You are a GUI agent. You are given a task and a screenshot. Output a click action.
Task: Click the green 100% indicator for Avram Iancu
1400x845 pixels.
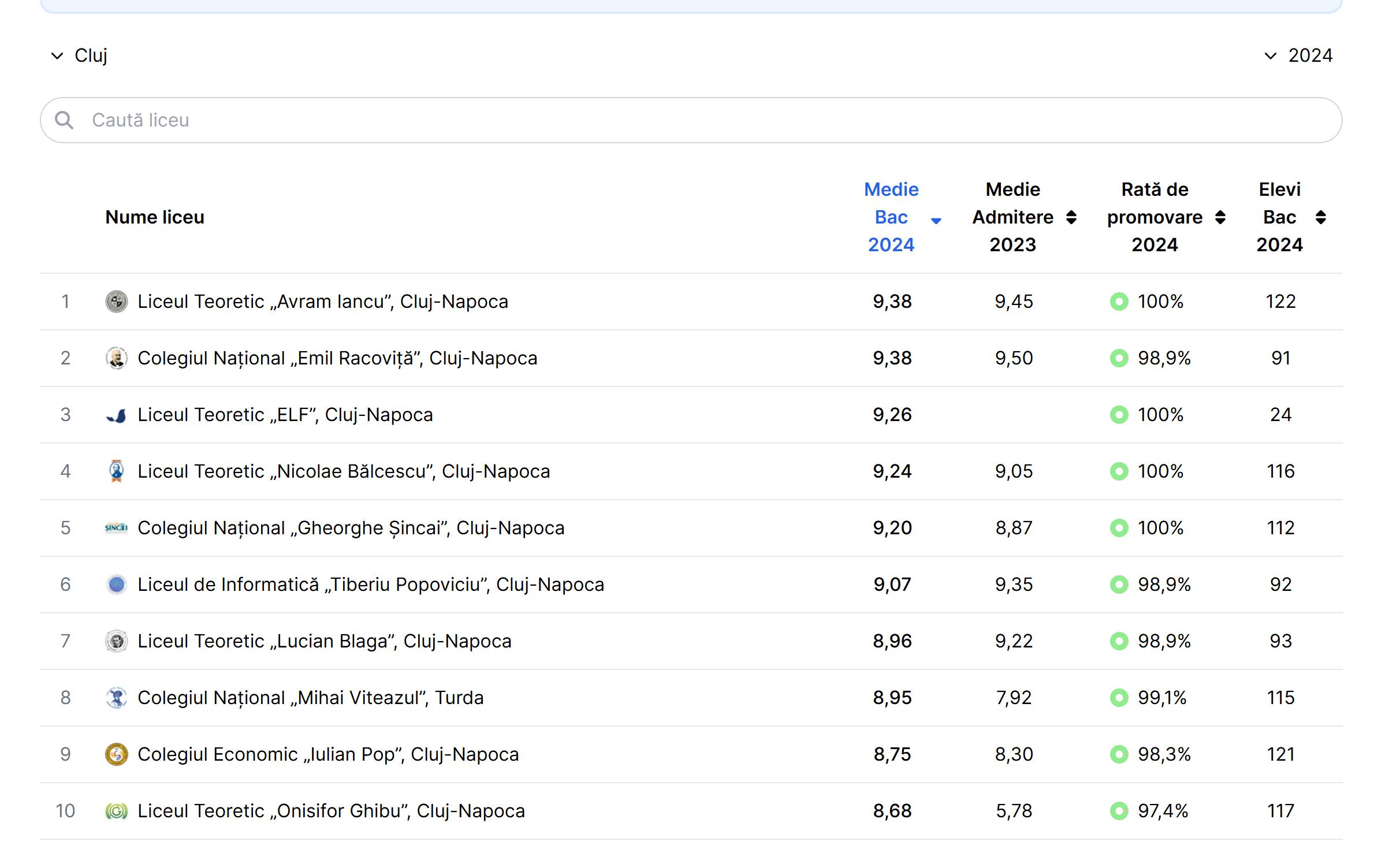(1119, 301)
